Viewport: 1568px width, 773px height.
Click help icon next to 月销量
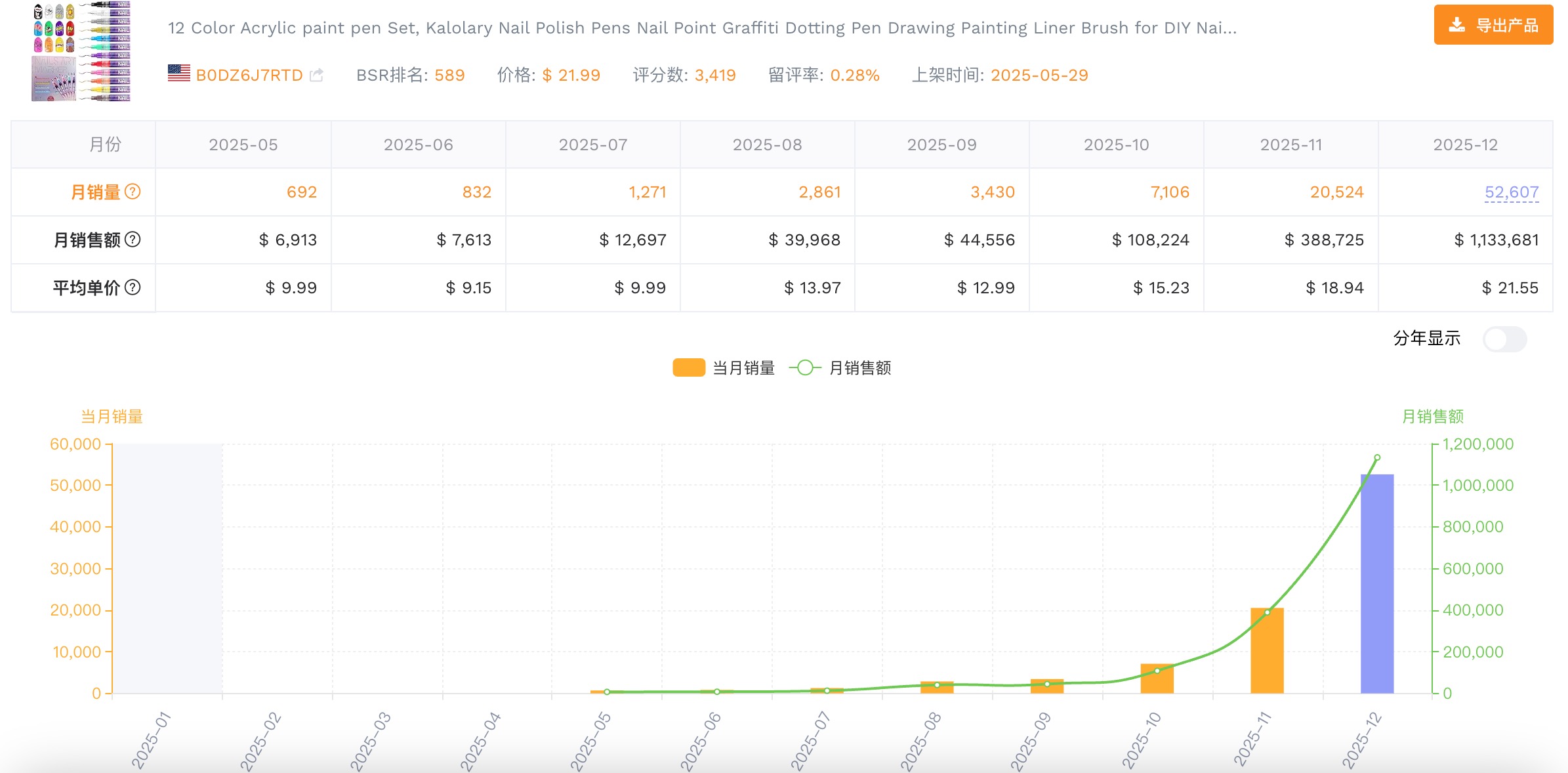click(133, 192)
